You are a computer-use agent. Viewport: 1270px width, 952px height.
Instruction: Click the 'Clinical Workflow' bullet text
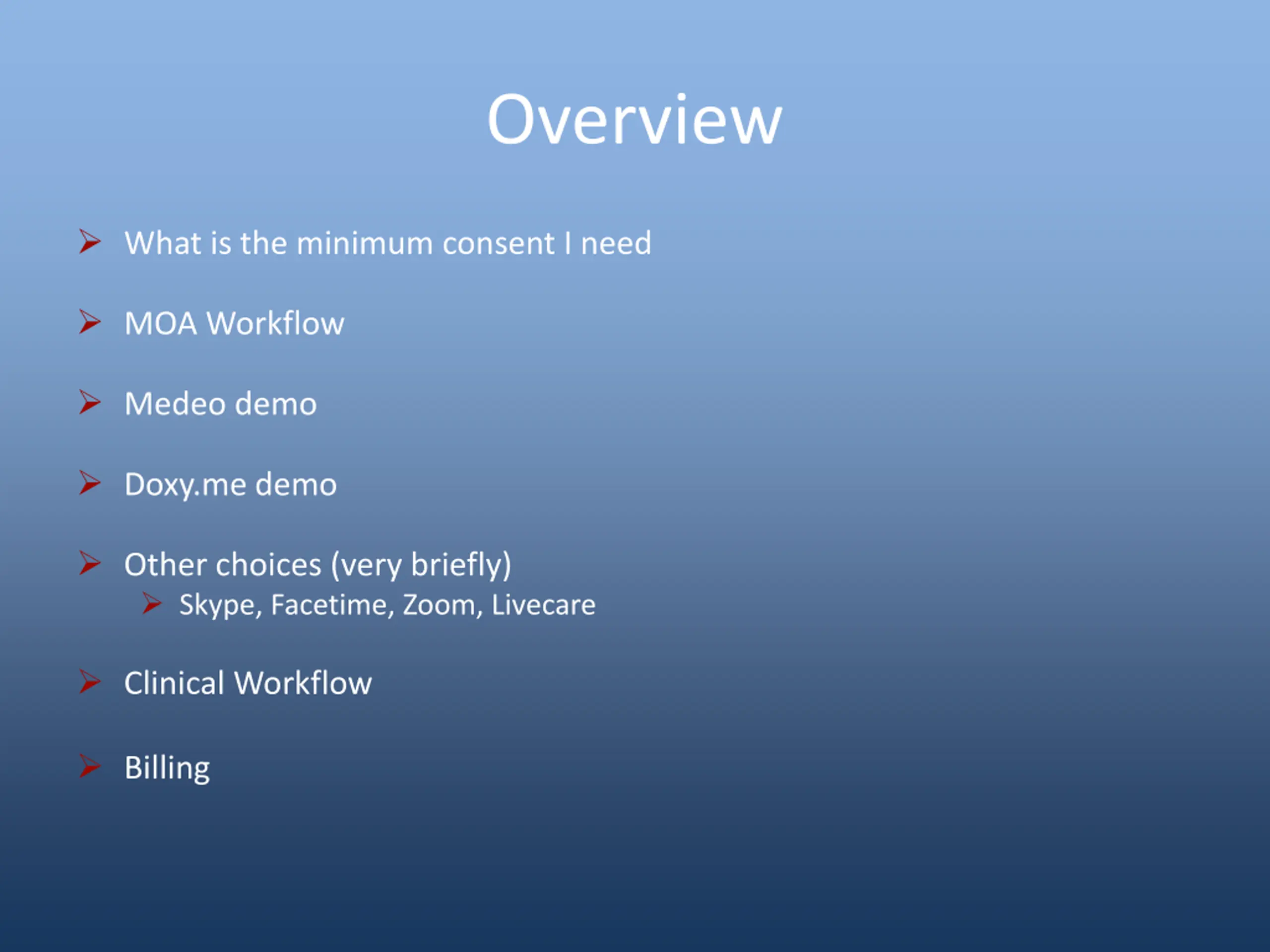click(x=248, y=683)
